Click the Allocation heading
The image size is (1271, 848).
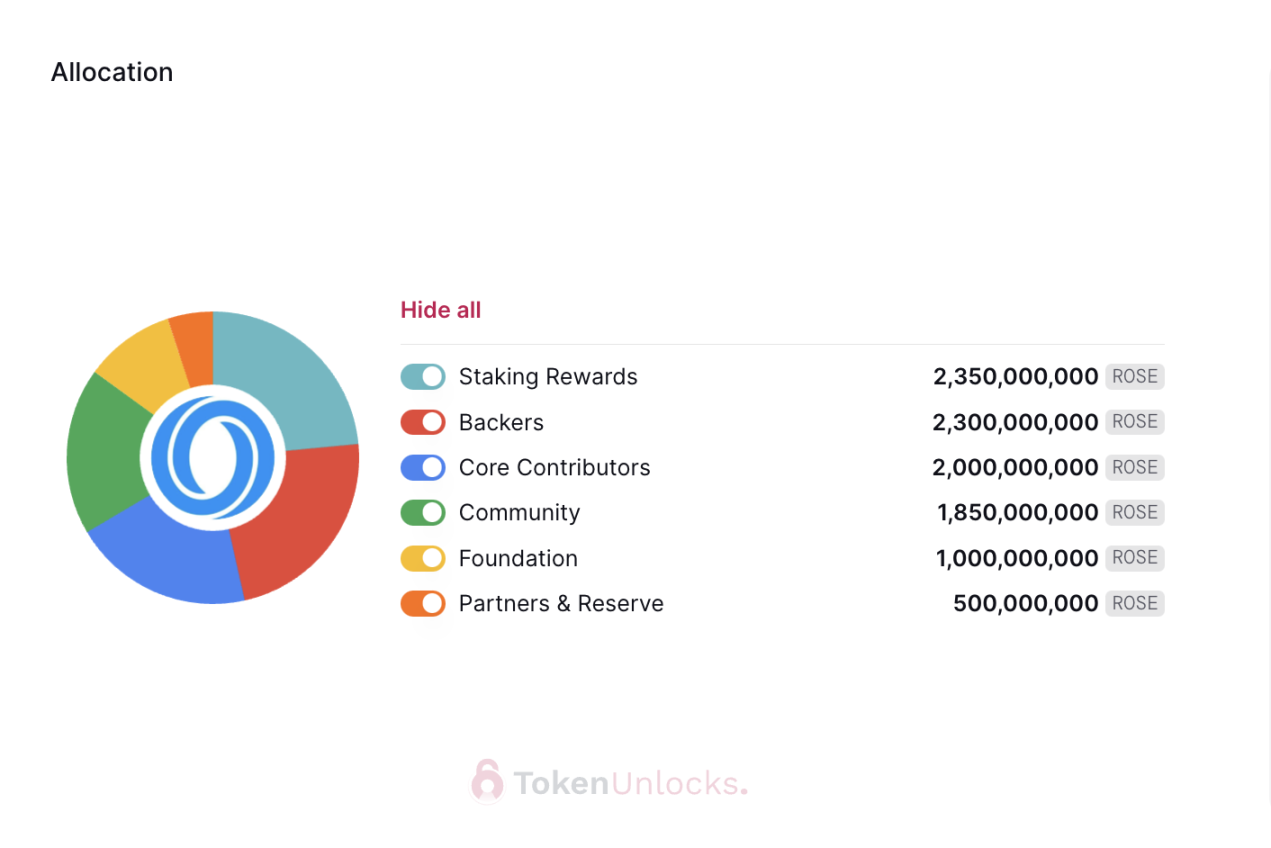(x=112, y=72)
